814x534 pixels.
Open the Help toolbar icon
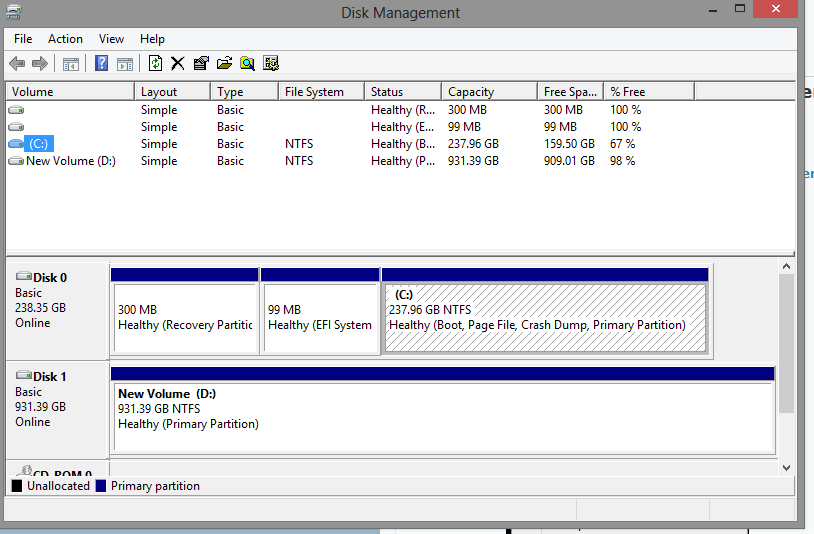pos(101,63)
